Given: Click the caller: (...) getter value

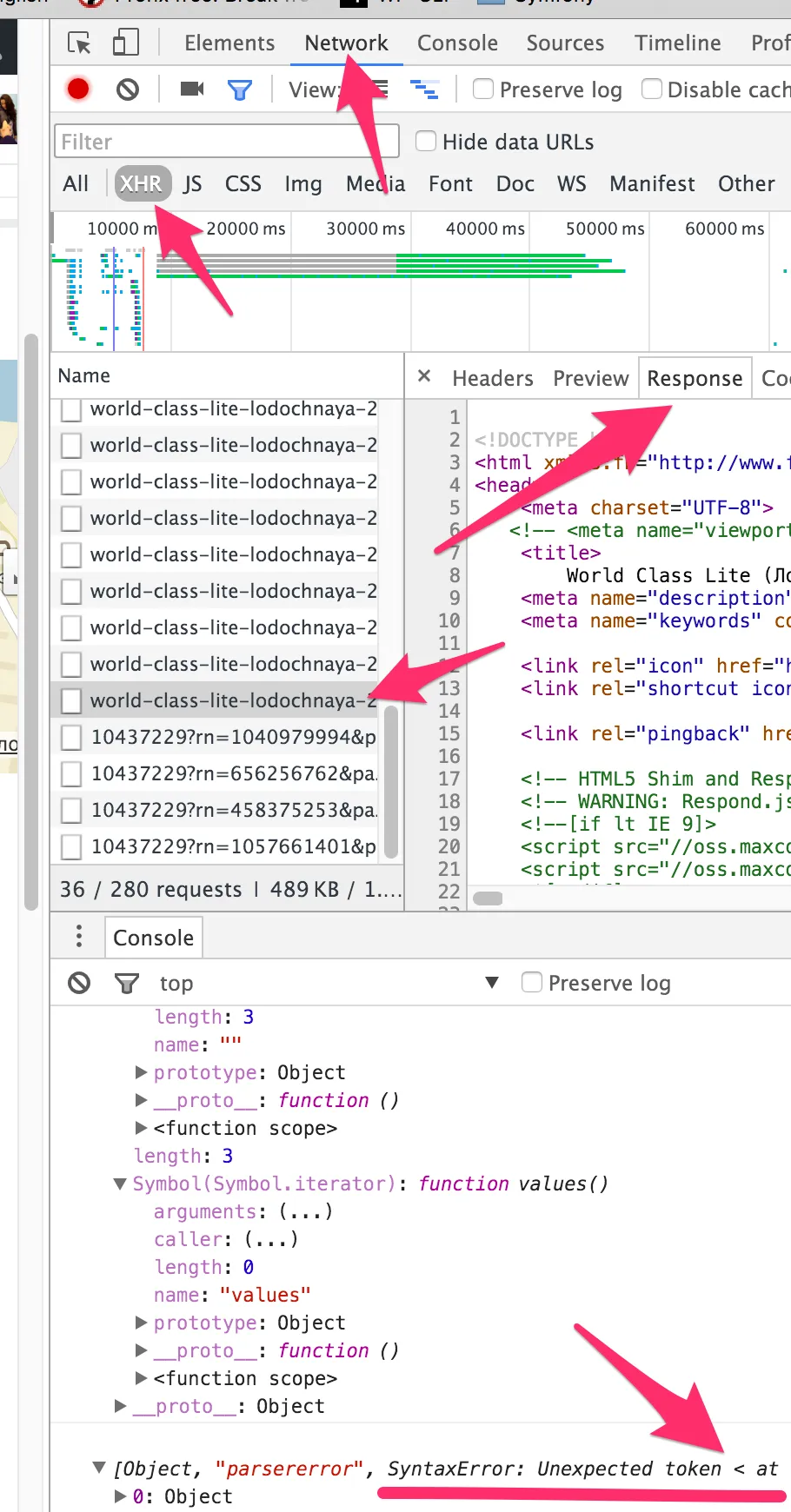Looking at the screenshot, I should click(x=271, y=1238).
